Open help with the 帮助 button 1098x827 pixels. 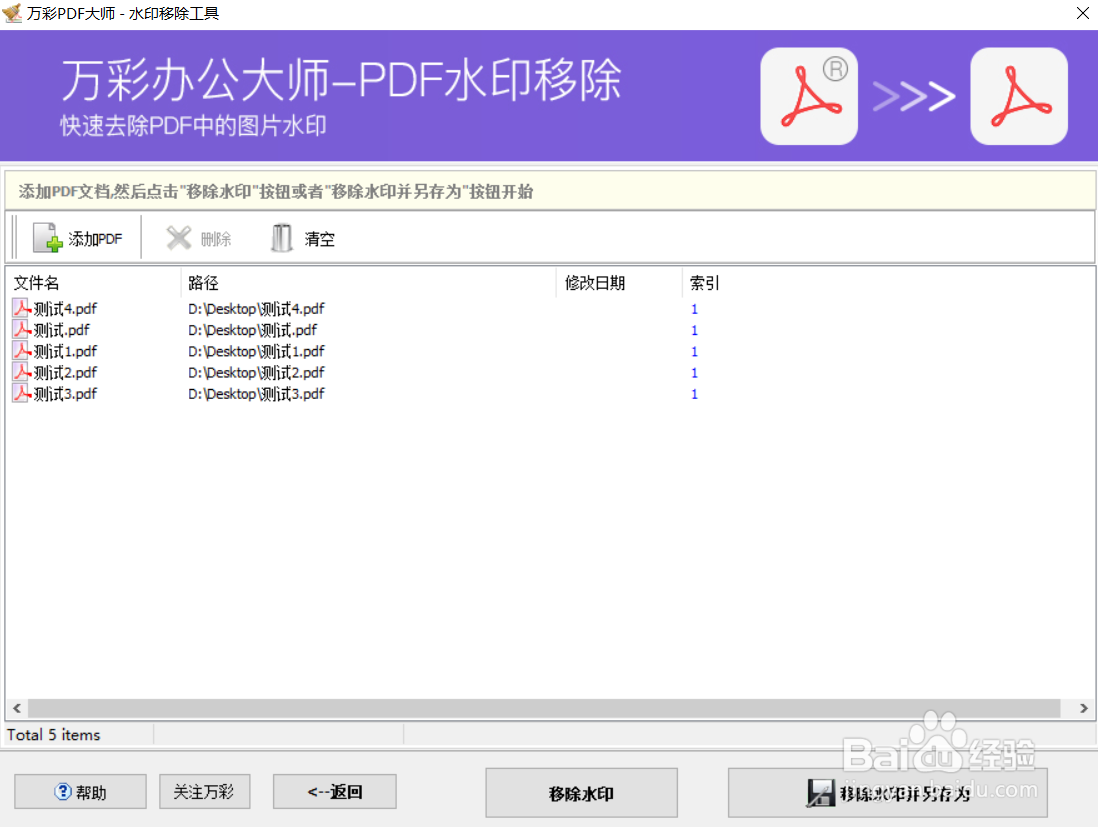81,792
